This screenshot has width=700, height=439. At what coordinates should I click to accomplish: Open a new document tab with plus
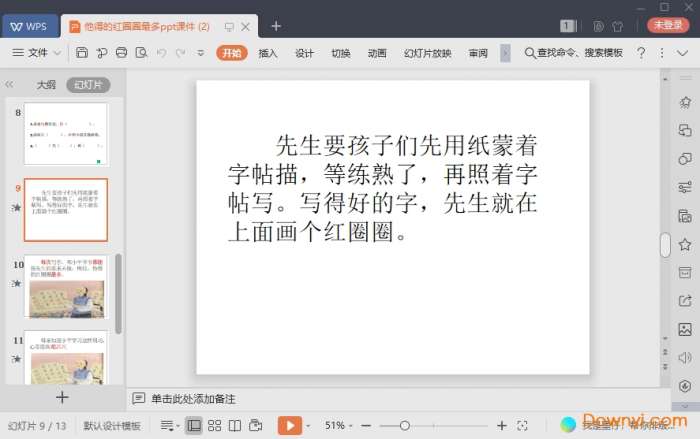coord(276,26)
